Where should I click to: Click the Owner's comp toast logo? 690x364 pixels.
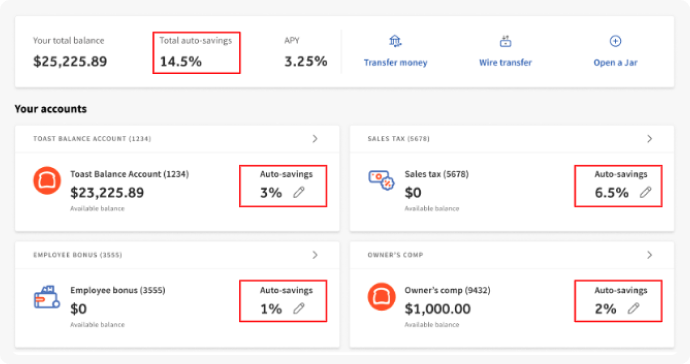tap(382, 297)
